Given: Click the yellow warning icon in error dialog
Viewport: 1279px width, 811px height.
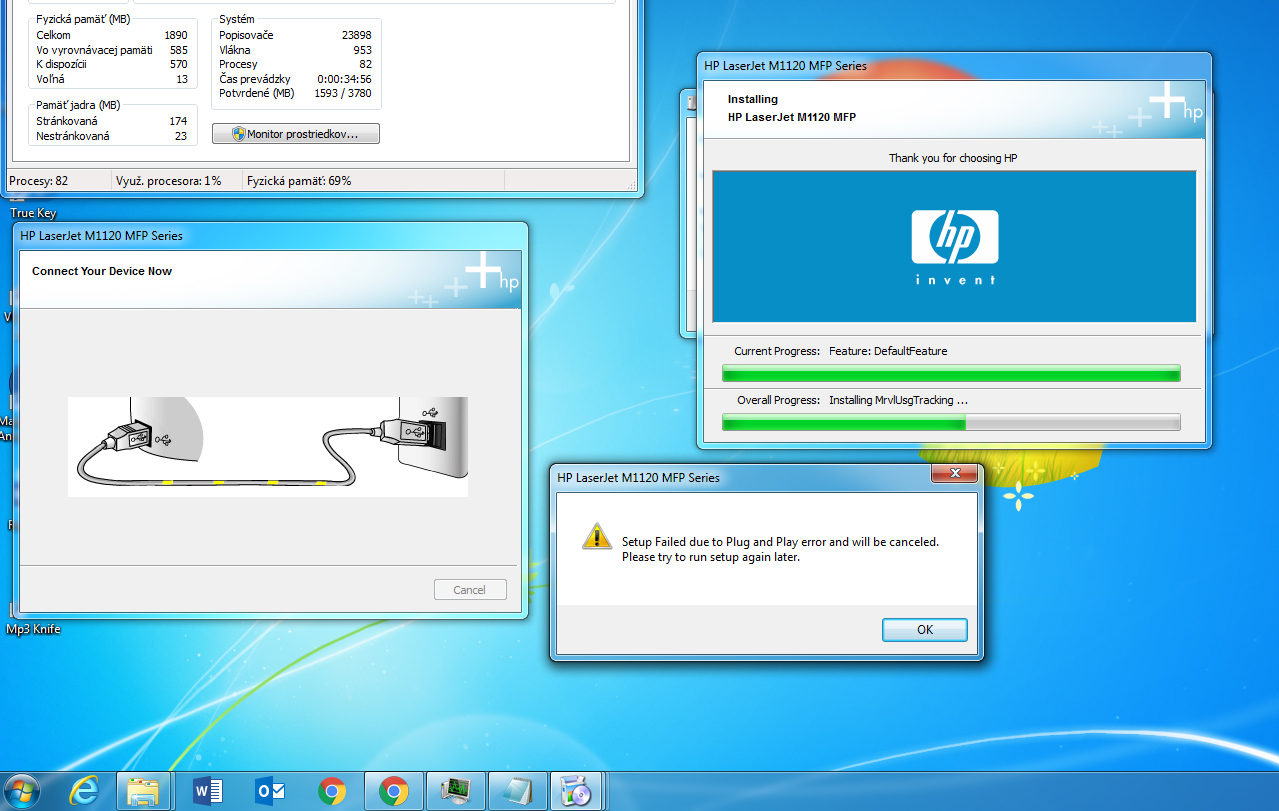Looking at the screenshot, I should [597, 536].
